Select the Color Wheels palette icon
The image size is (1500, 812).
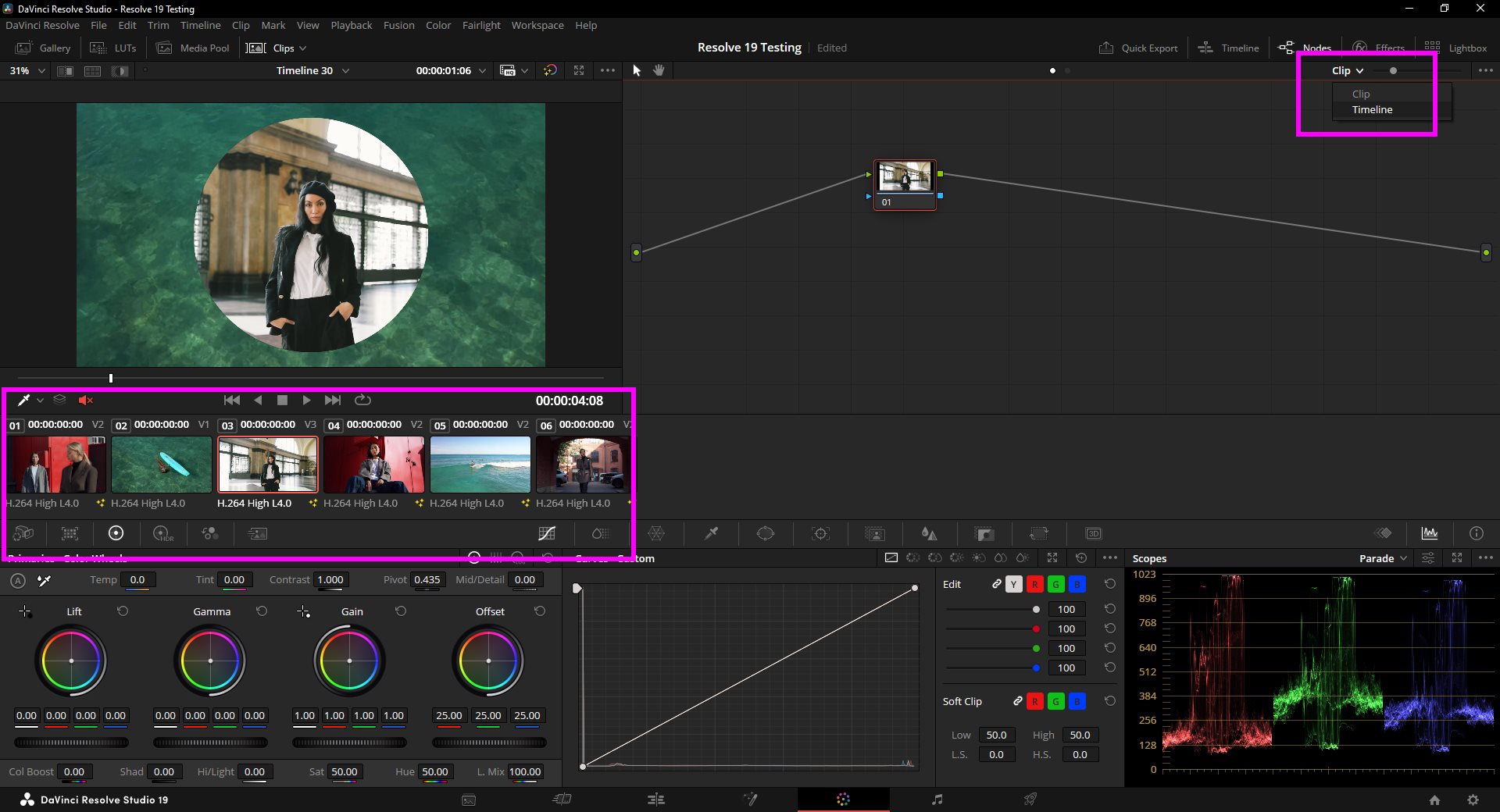[116, 533]
